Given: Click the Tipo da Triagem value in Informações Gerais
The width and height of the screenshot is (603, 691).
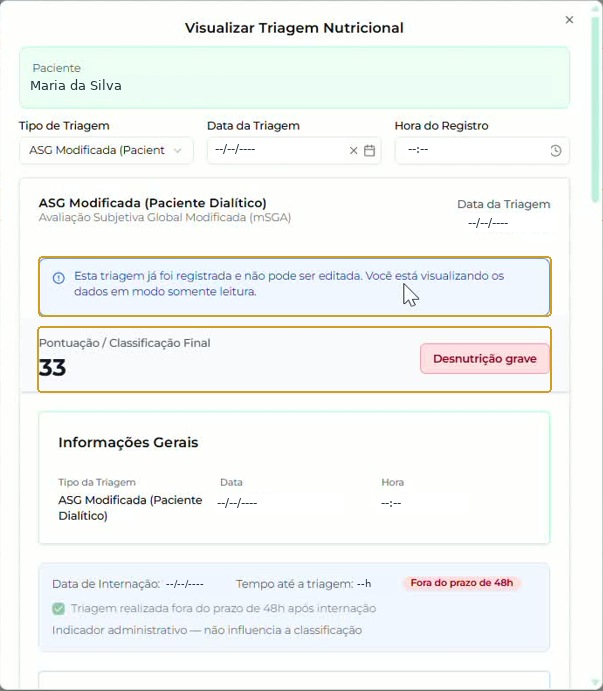Looking at the screenshot, I should (x=130, y=508).
